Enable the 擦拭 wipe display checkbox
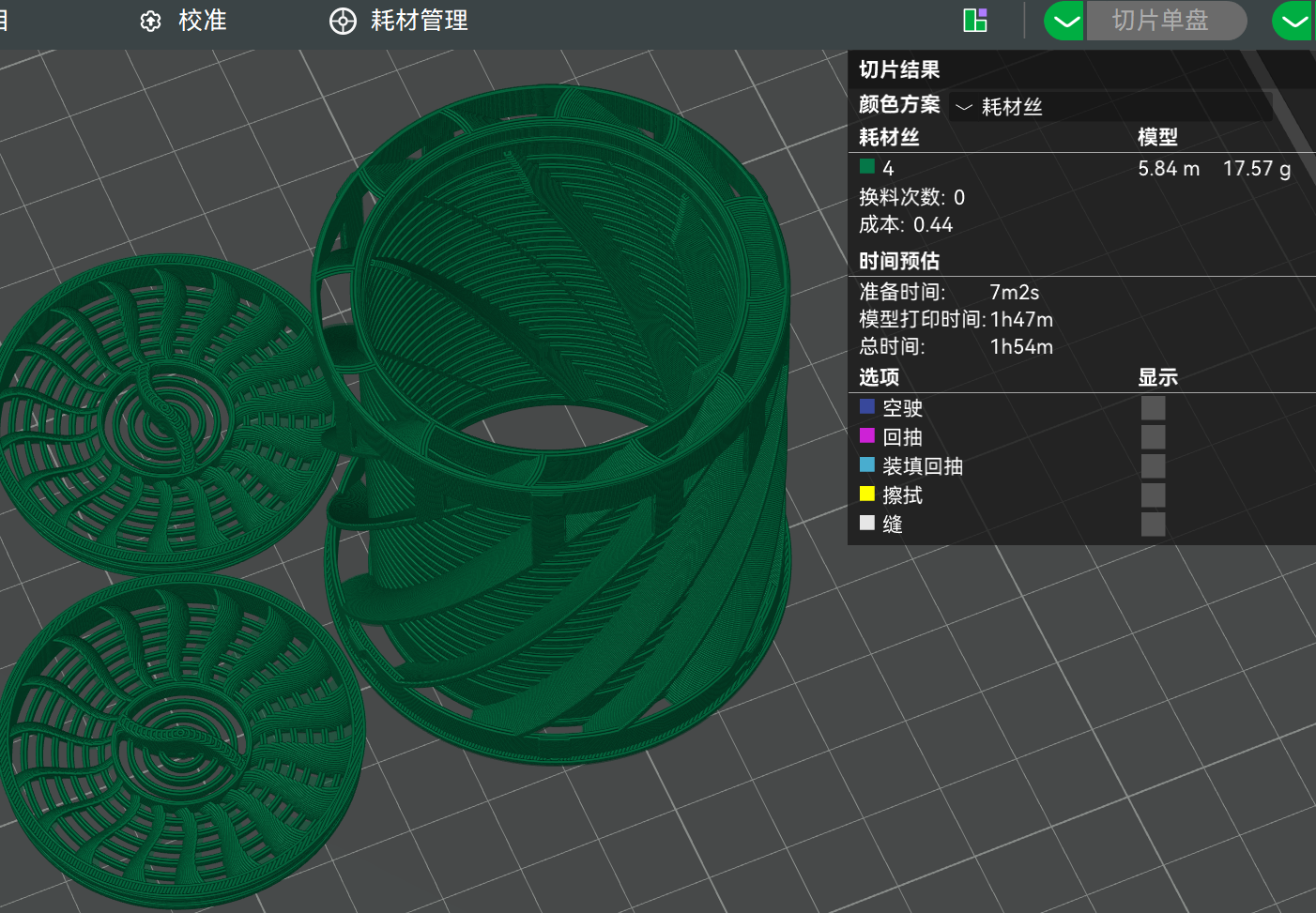The width and height of the screenshot is (1316, 913). [x=1154, y=495]
